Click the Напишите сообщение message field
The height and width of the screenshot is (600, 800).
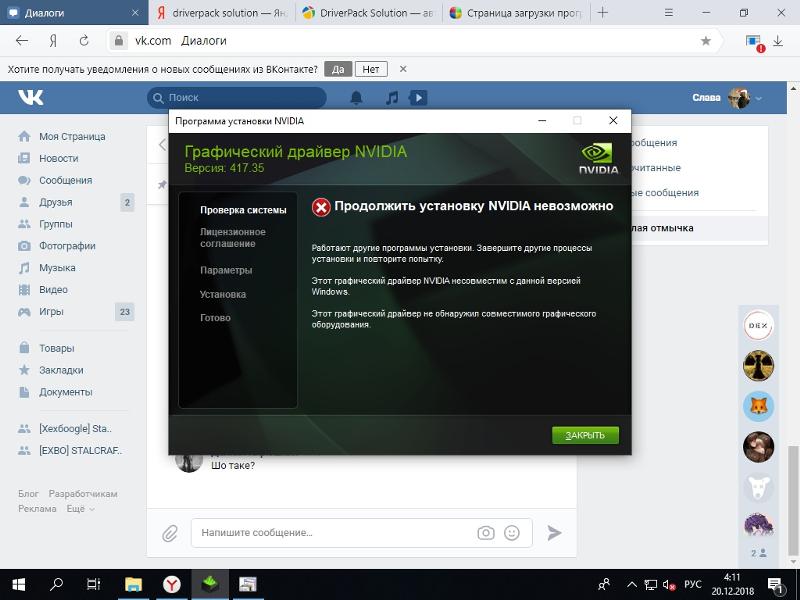[x=334, y=533]
